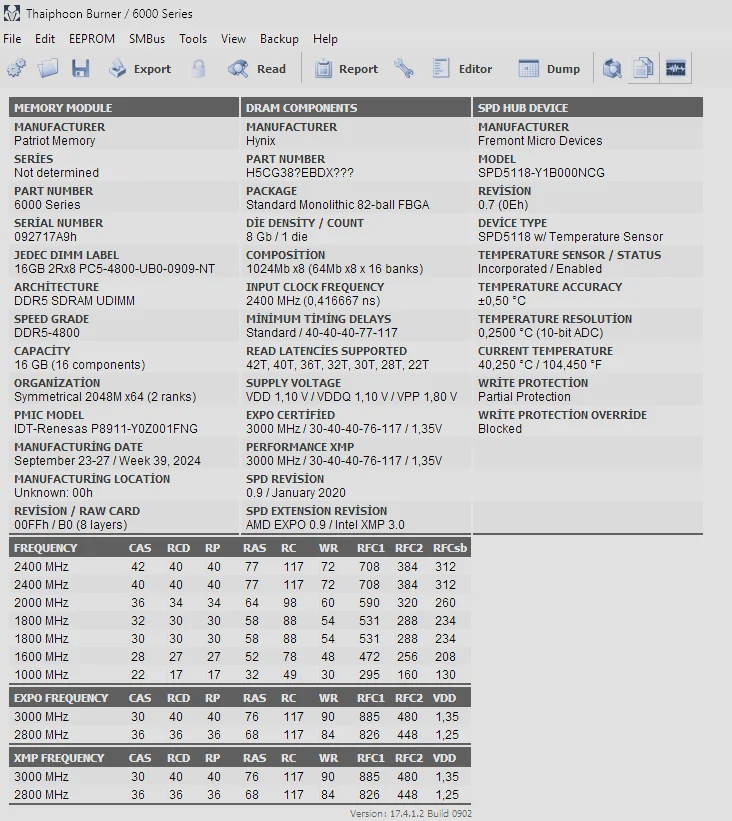732x821 pixels.
Task: Open the Tools menu
Action: click(x=193, y=39)
